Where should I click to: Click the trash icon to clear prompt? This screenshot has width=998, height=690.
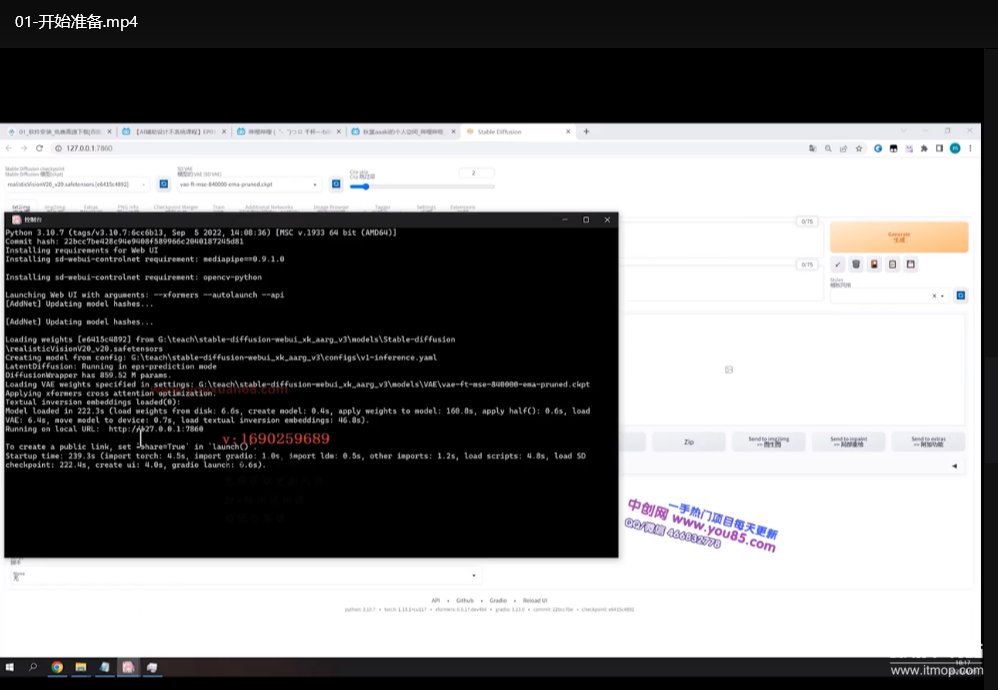click(x=856, y=265)
